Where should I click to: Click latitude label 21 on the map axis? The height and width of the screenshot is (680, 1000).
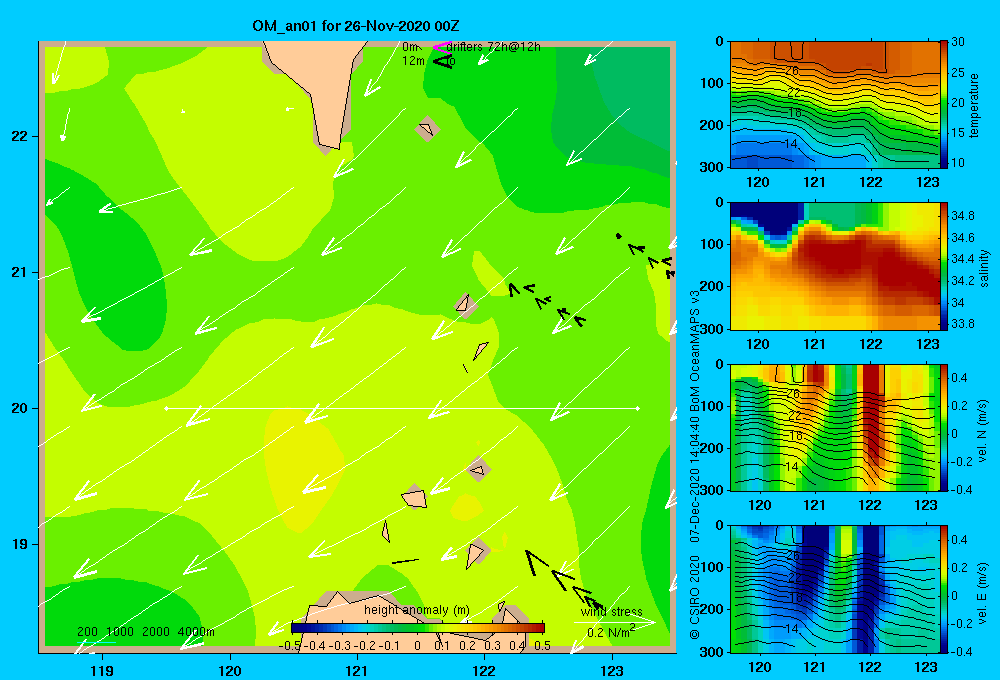[20, 272]
